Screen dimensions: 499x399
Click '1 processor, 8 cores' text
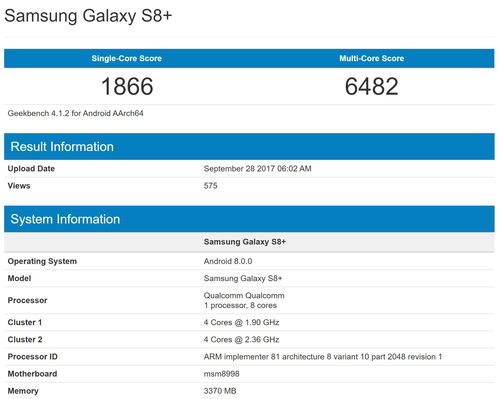pyautogui.click(x=240, y=305)
